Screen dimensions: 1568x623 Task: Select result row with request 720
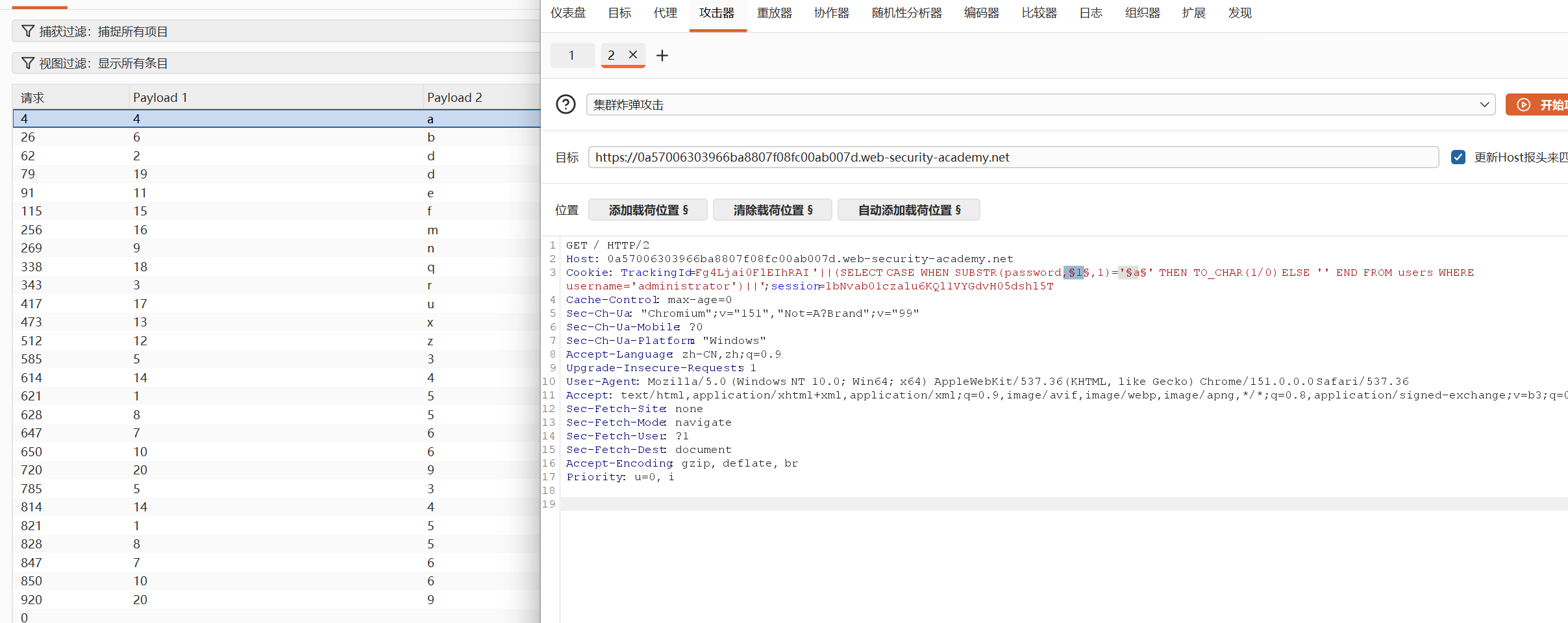(x=277, y=470)
